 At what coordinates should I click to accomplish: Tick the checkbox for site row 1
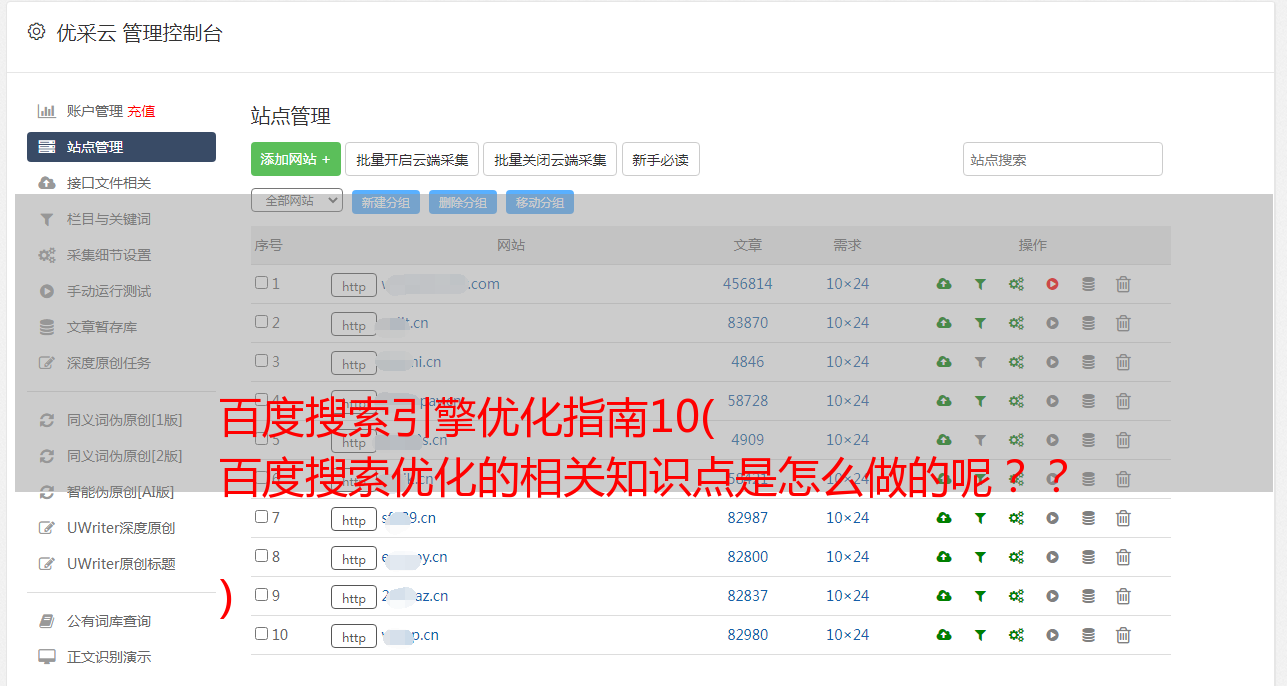coord(261,283)
